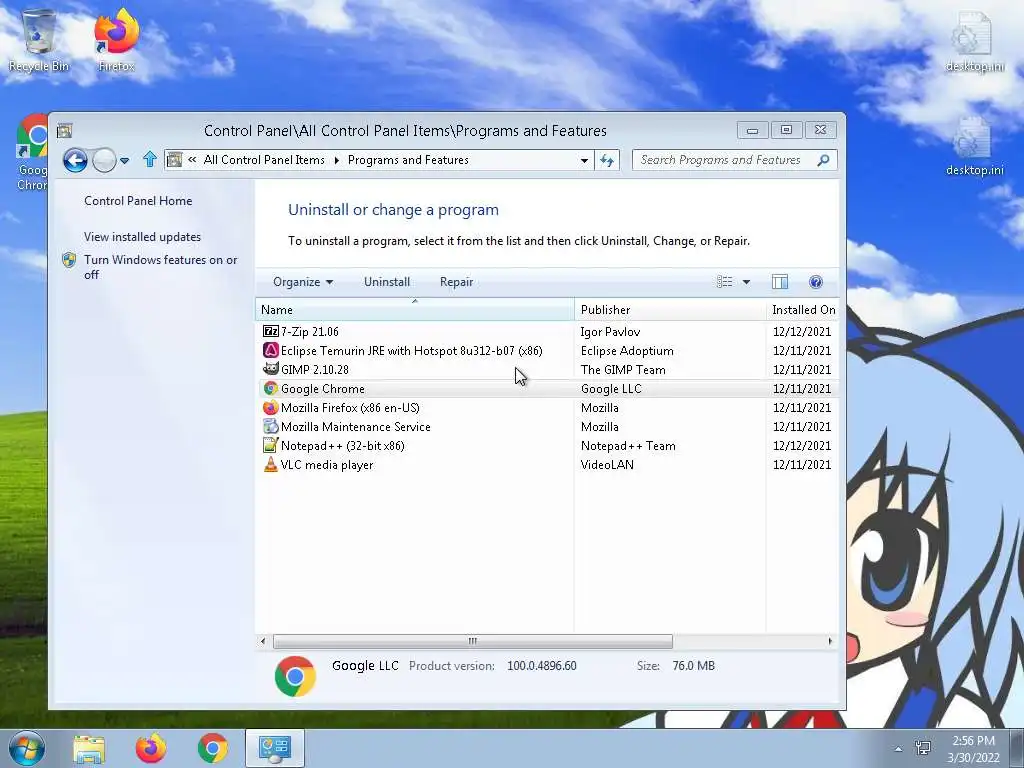Screen dimensions: 1024x768
Task: Go up one level with the Up arrow
Action: tap(150, 159)
